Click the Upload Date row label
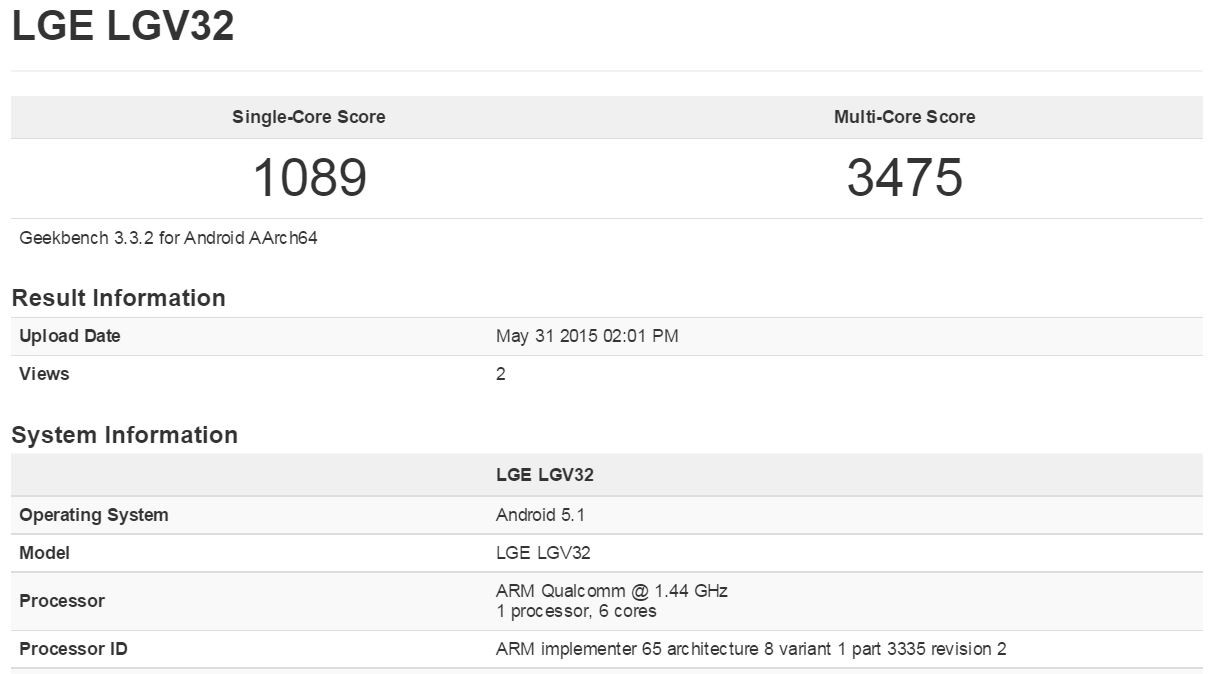The width and height of the screenshot is (1228, 674). coord(70,336)
